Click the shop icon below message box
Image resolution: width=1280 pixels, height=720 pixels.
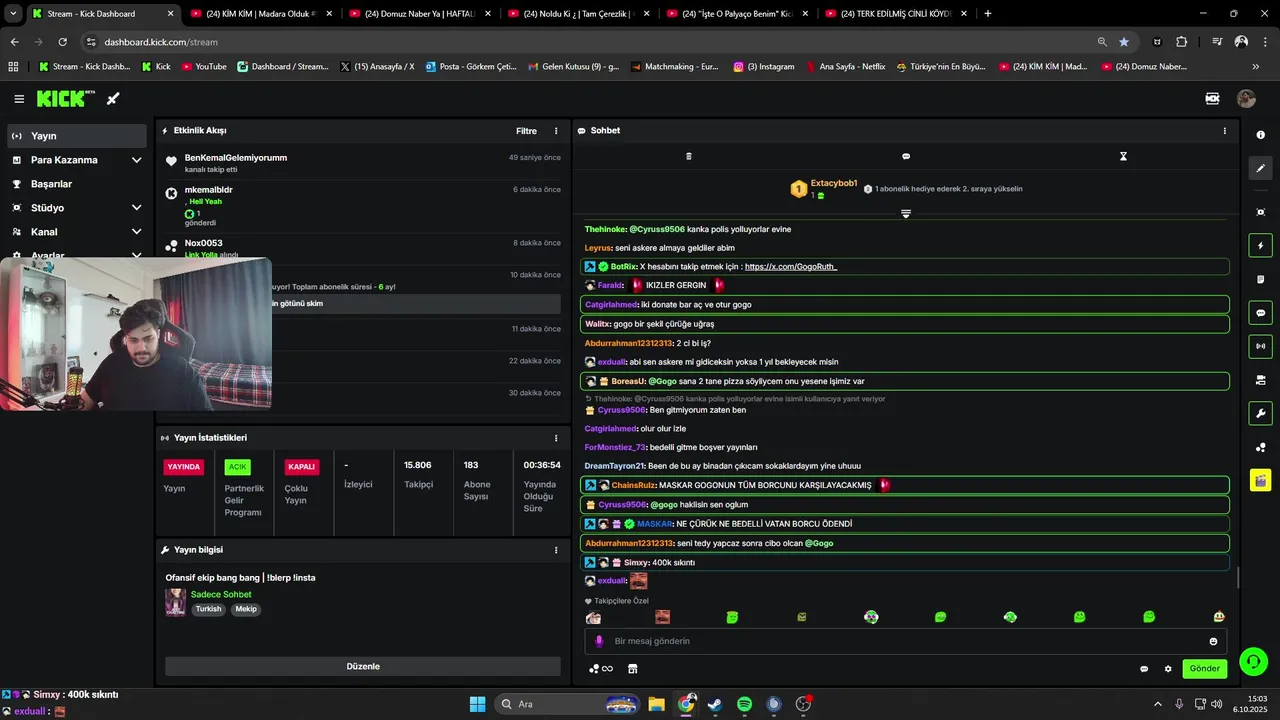(632, 669)
